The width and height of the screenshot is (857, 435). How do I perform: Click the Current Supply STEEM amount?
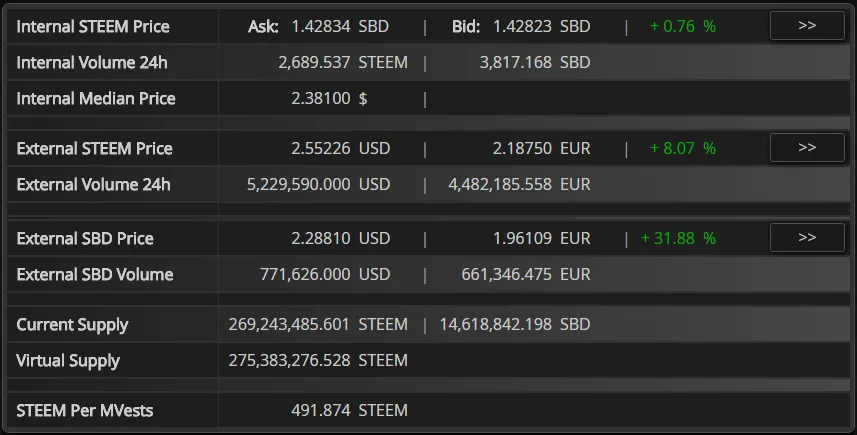[318, 325]
